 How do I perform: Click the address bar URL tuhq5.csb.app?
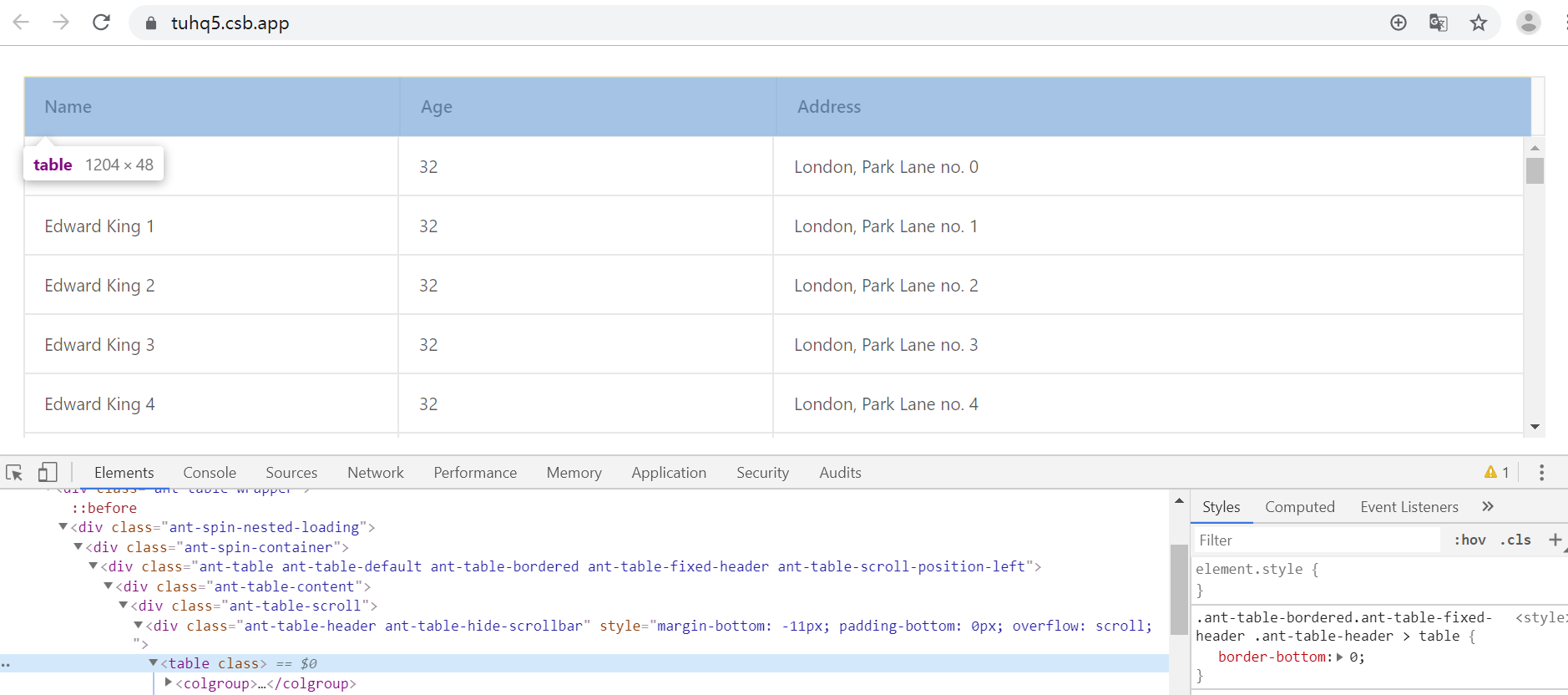click(x=230, y=23)
